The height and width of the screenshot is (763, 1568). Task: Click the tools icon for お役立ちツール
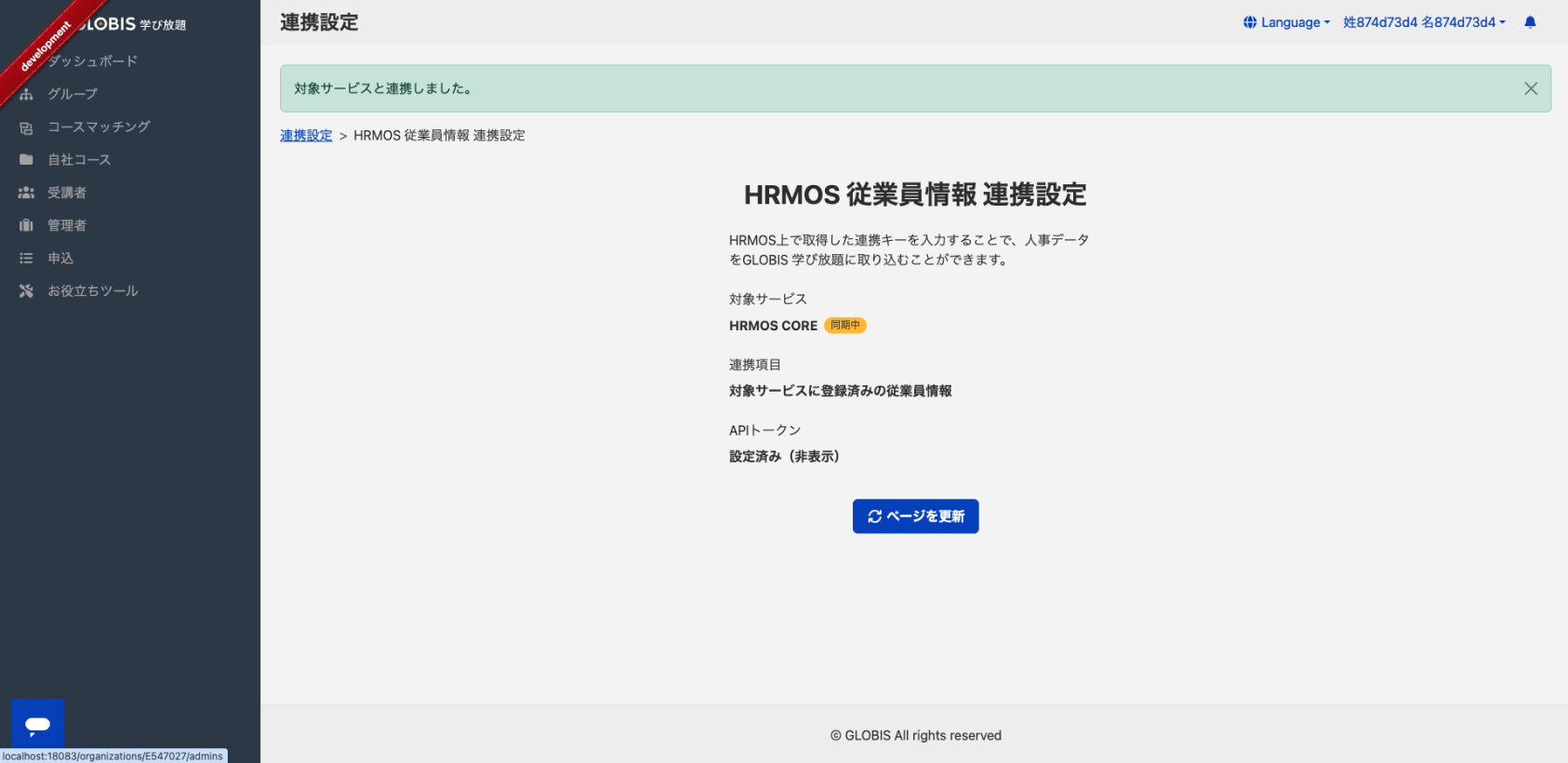[x=26, y=291]
